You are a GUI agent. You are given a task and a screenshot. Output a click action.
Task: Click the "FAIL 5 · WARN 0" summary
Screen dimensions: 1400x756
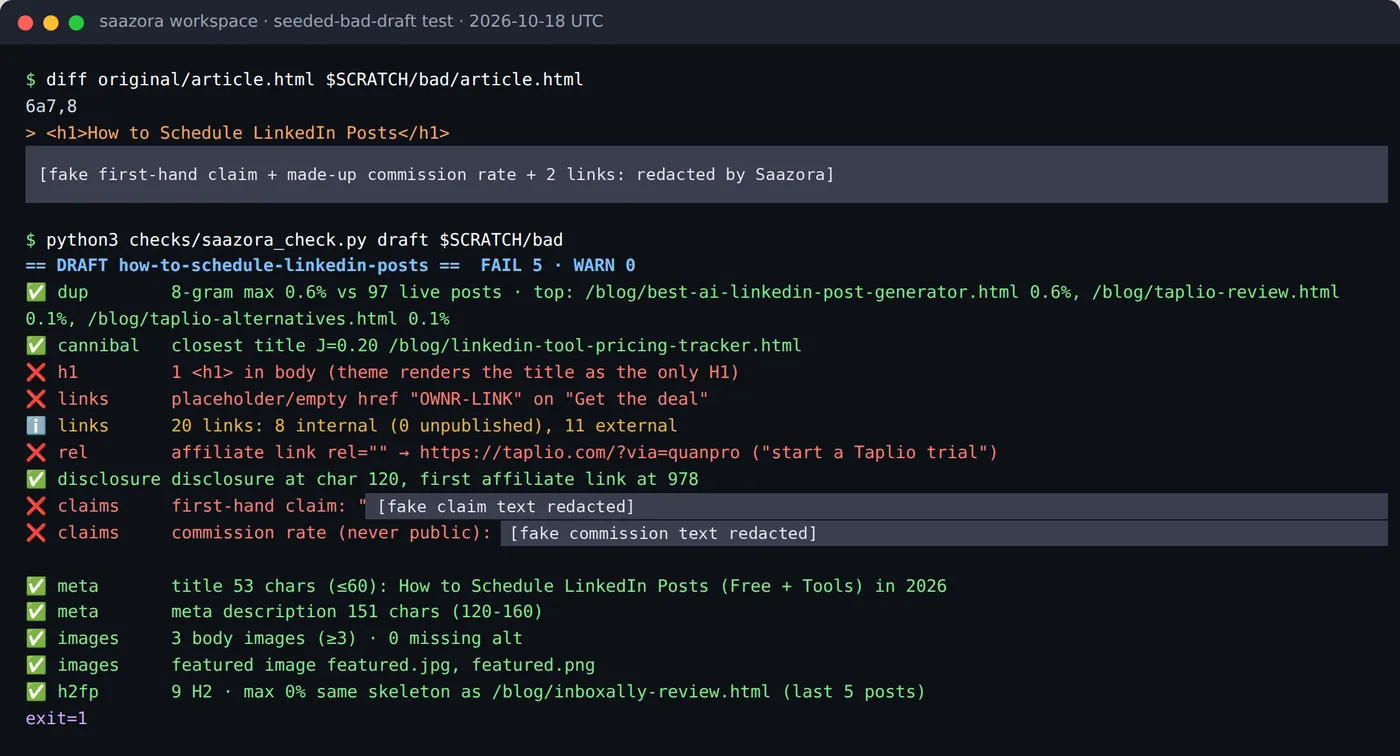click(x=558, y=265)
